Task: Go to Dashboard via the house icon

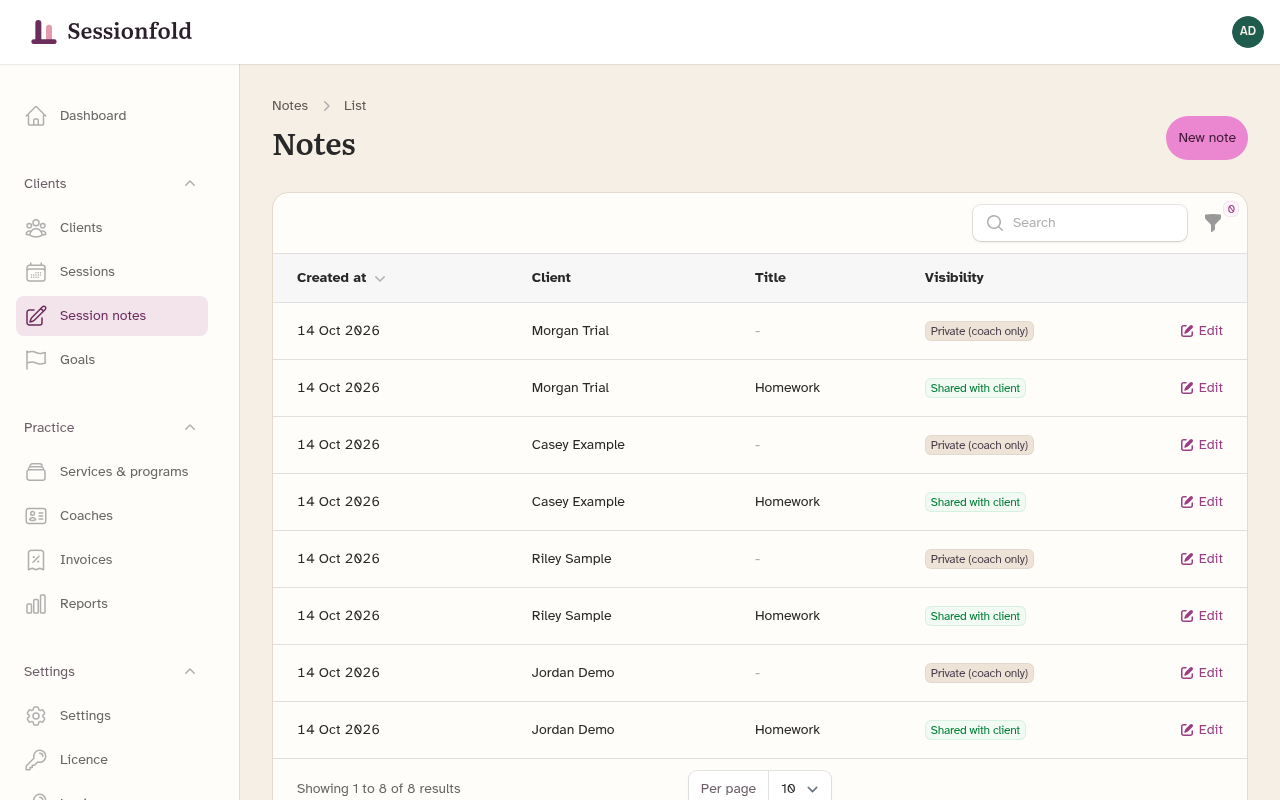Action: [x=36, y=116]
